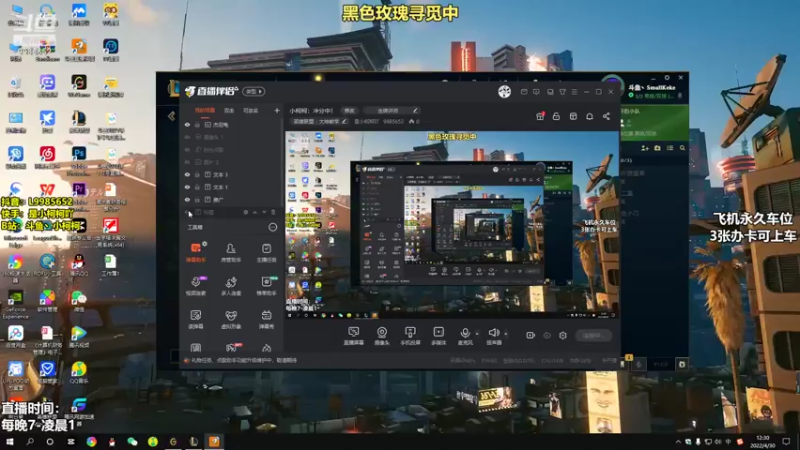The image size is (800, 450).
Task: Collapse the side panel with the left chevron
Action: pos(171,116)
